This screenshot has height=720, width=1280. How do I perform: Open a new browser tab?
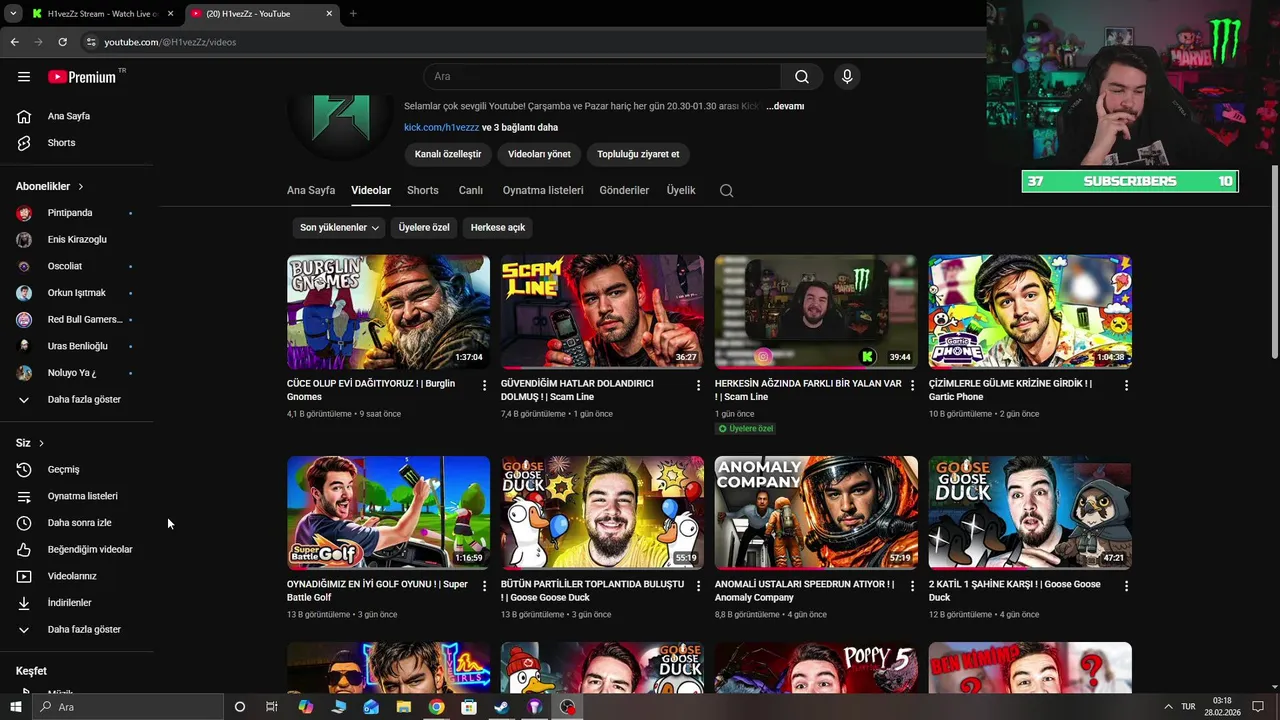tap(353, 14)
